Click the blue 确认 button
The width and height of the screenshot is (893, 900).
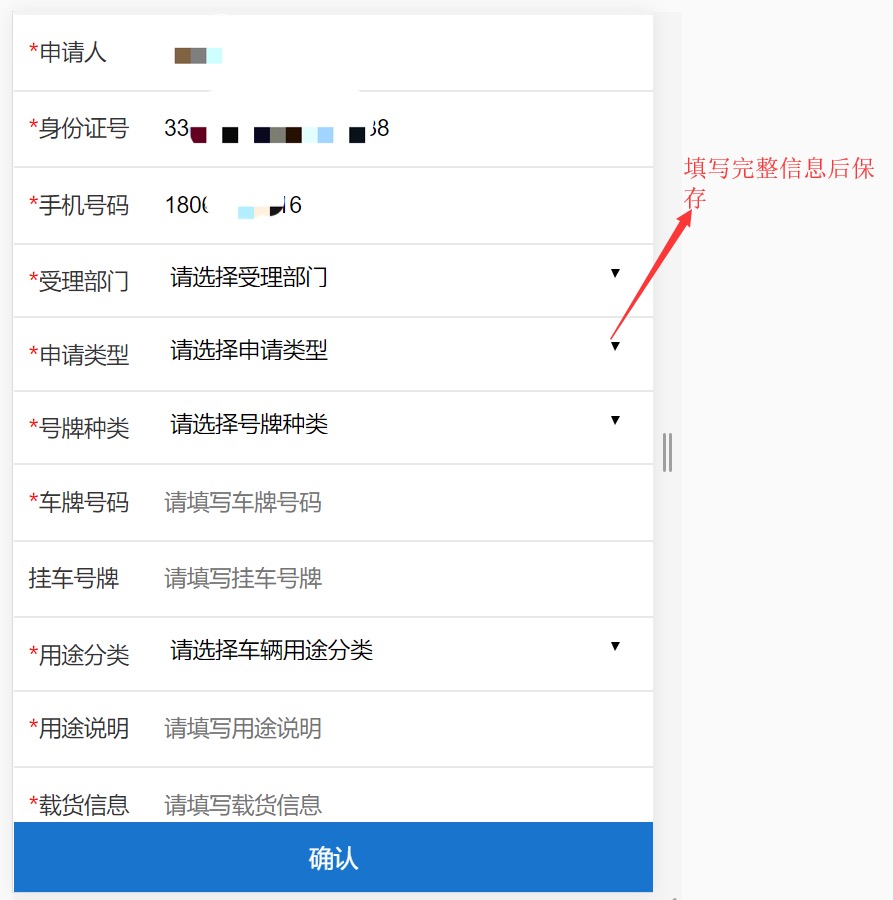[x=333, y=857]
